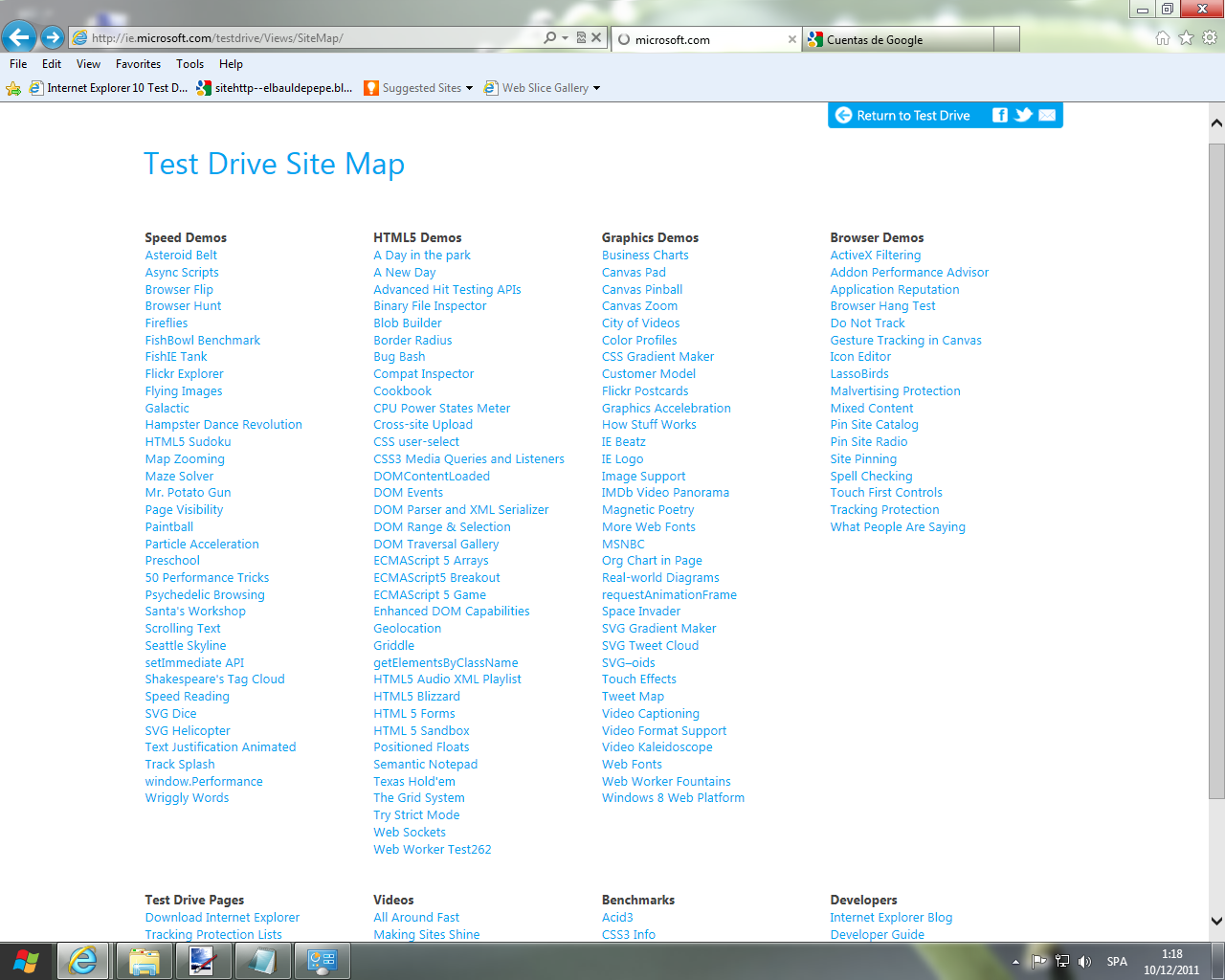
Task: Share page via Twitter bird icon
Action: point(1024,115)
